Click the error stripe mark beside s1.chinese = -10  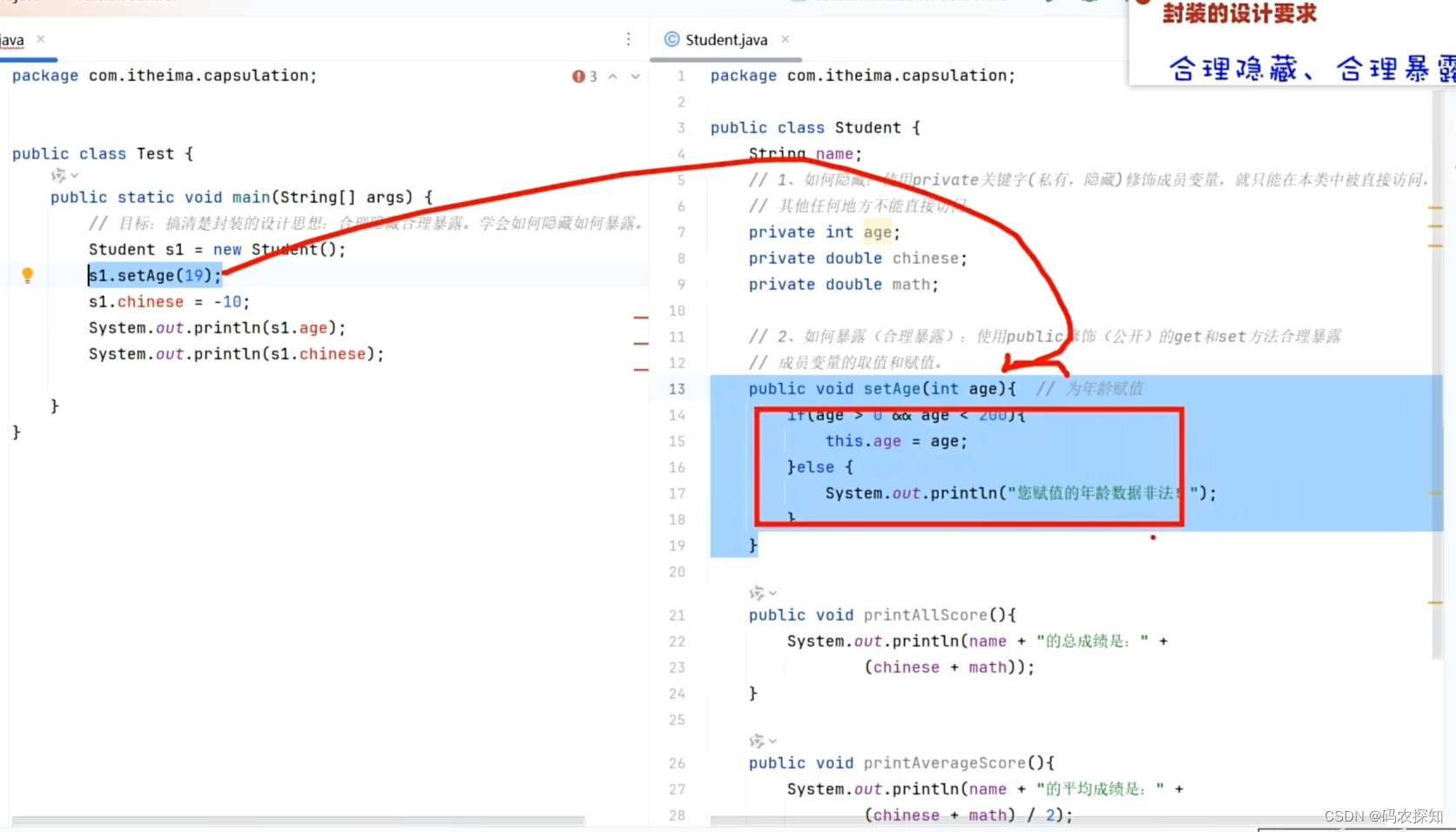[x=642, y=318]
